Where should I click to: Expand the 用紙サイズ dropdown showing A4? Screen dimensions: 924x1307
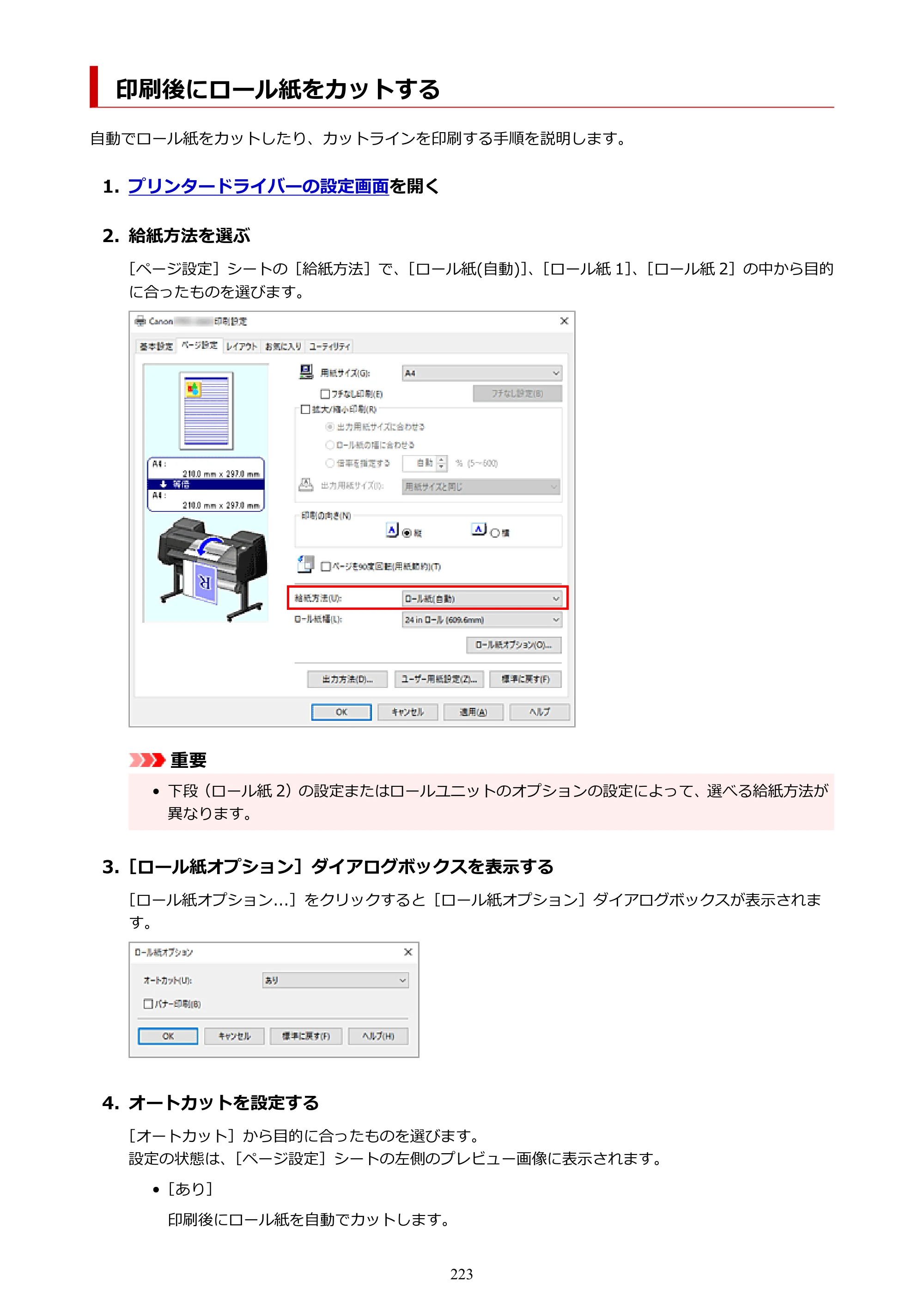(x=482, y=373)
